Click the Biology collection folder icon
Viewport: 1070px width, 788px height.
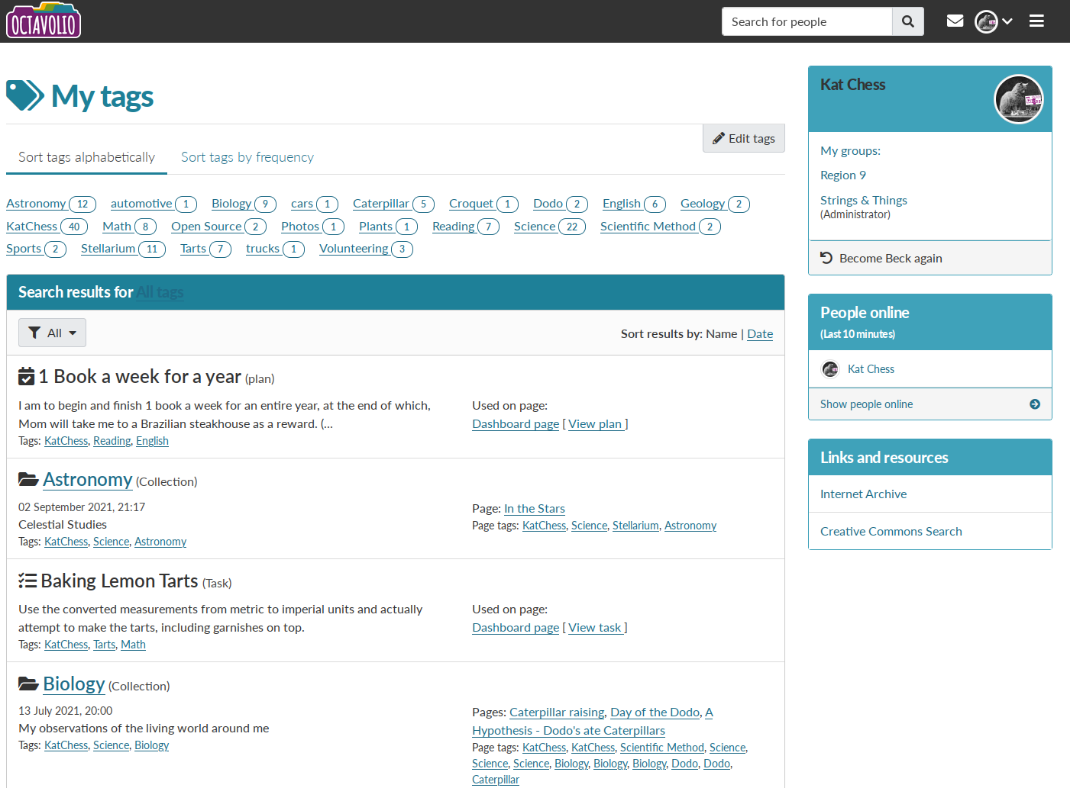(28, 685)
